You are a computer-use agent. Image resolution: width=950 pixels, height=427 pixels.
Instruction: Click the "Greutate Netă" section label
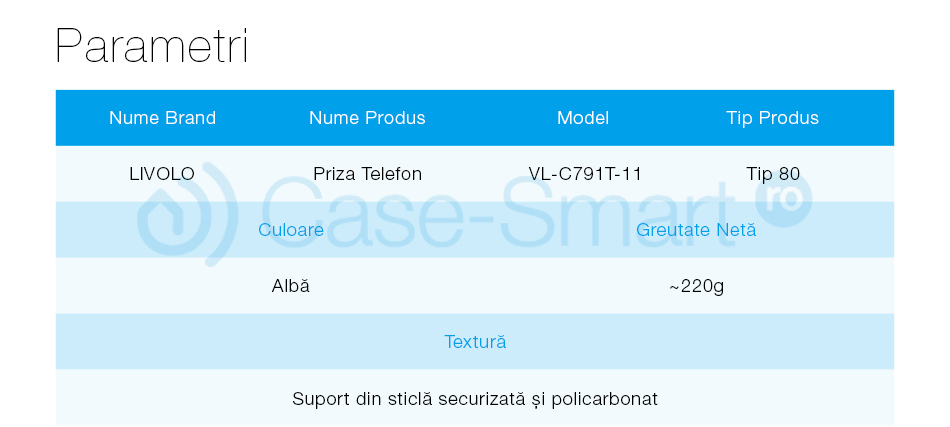(696, 230)
